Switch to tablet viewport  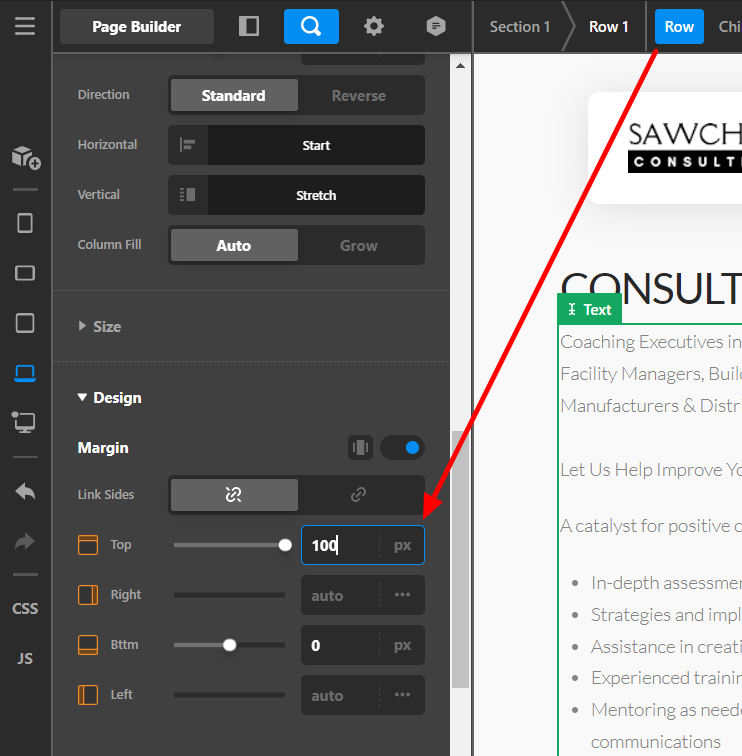(25, 323)
